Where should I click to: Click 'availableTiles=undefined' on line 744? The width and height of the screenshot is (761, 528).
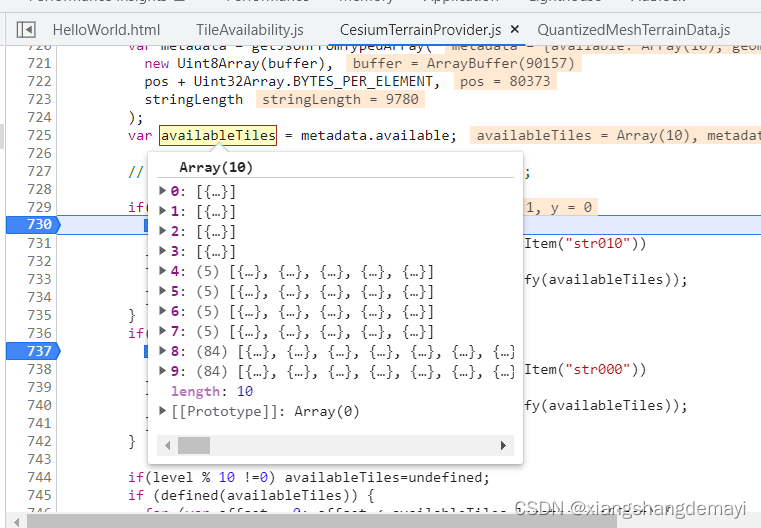pyautogui.click(x=386, y=478)
